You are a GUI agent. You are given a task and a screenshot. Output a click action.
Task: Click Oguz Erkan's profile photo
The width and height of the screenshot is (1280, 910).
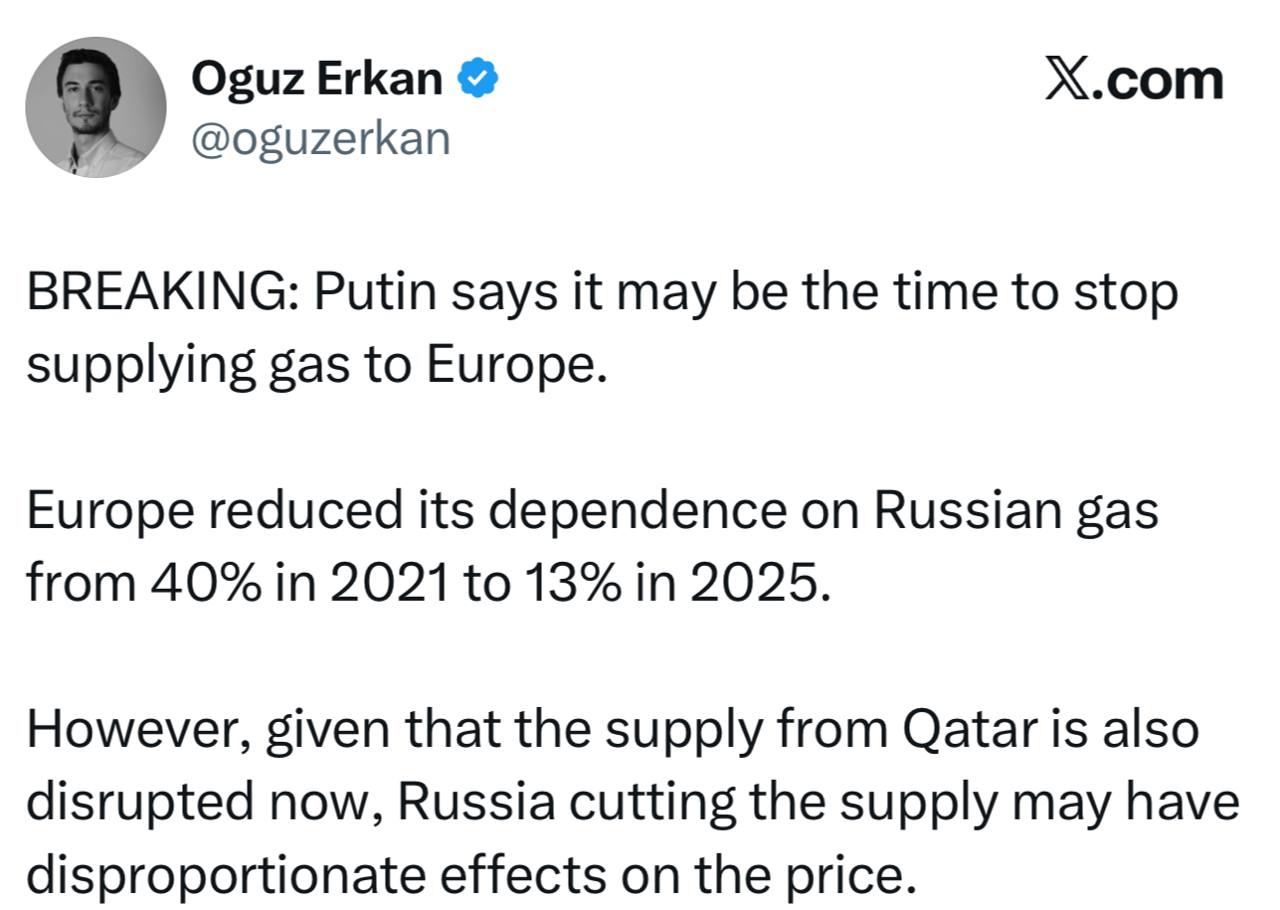coord(96,107)
